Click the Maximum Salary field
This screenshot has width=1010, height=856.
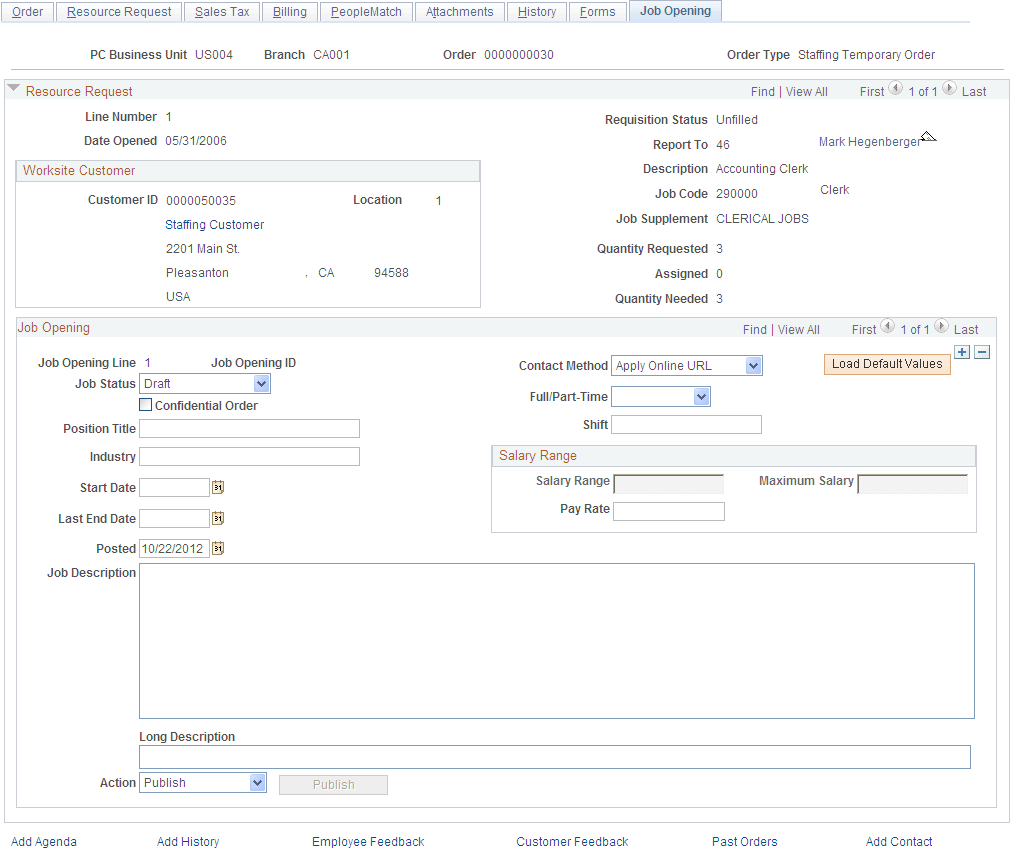[x=913, y=484]
